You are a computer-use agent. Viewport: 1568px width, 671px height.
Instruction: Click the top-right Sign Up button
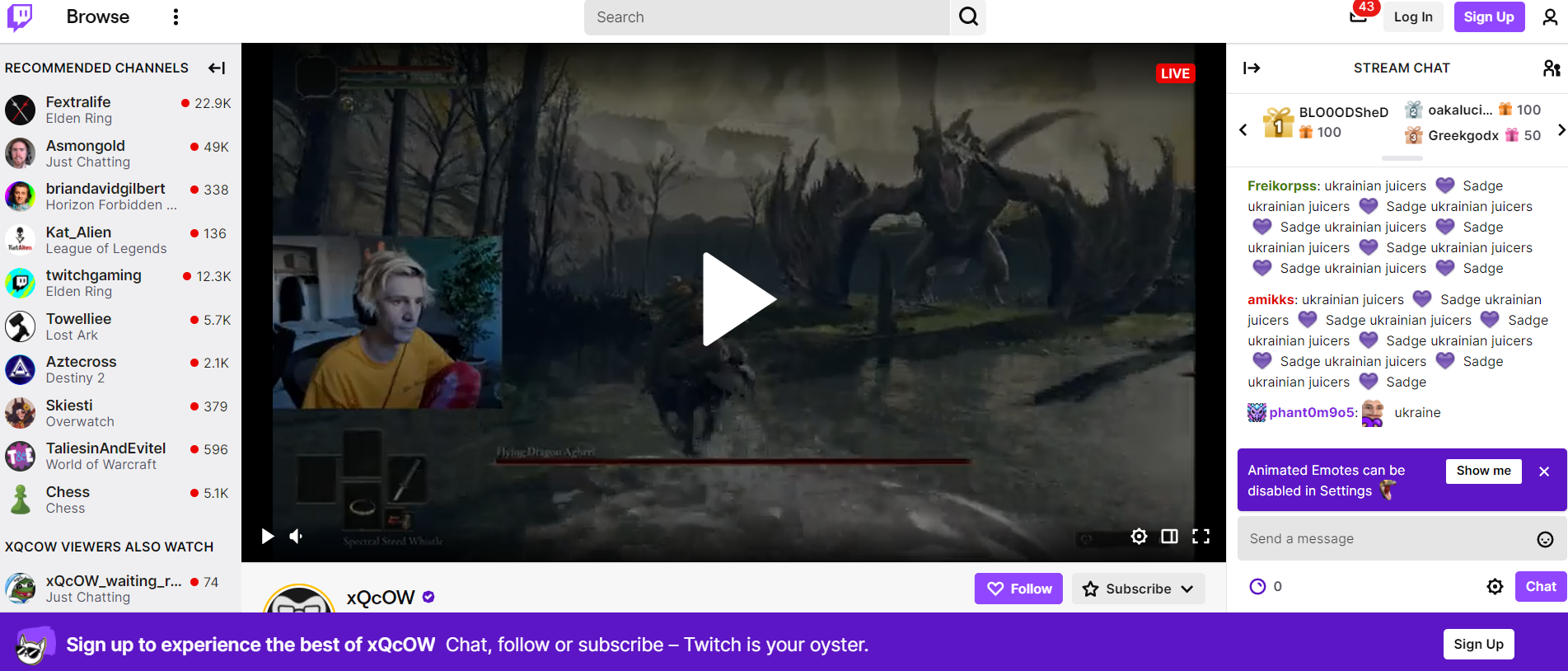pos(1489,17)
